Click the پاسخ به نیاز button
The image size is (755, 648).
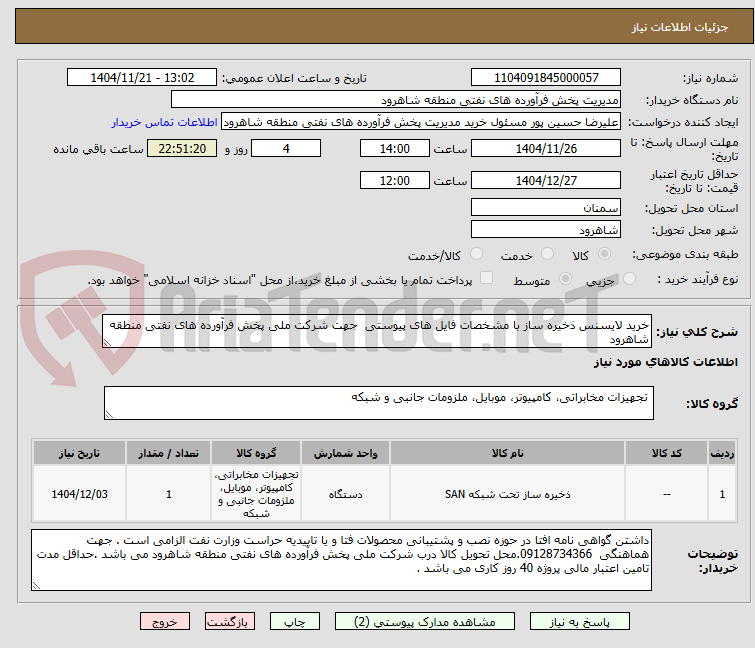(579, 622)
